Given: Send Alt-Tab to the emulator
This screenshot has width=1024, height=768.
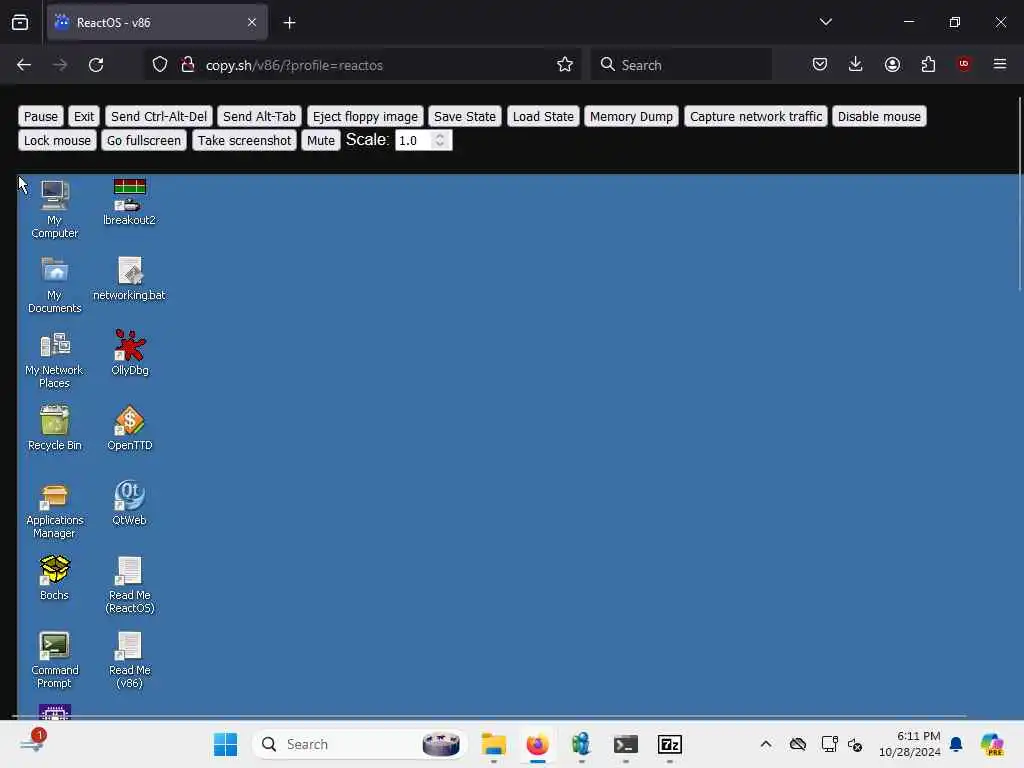Looking at the screenshot, I should click(x=259, y=116).
